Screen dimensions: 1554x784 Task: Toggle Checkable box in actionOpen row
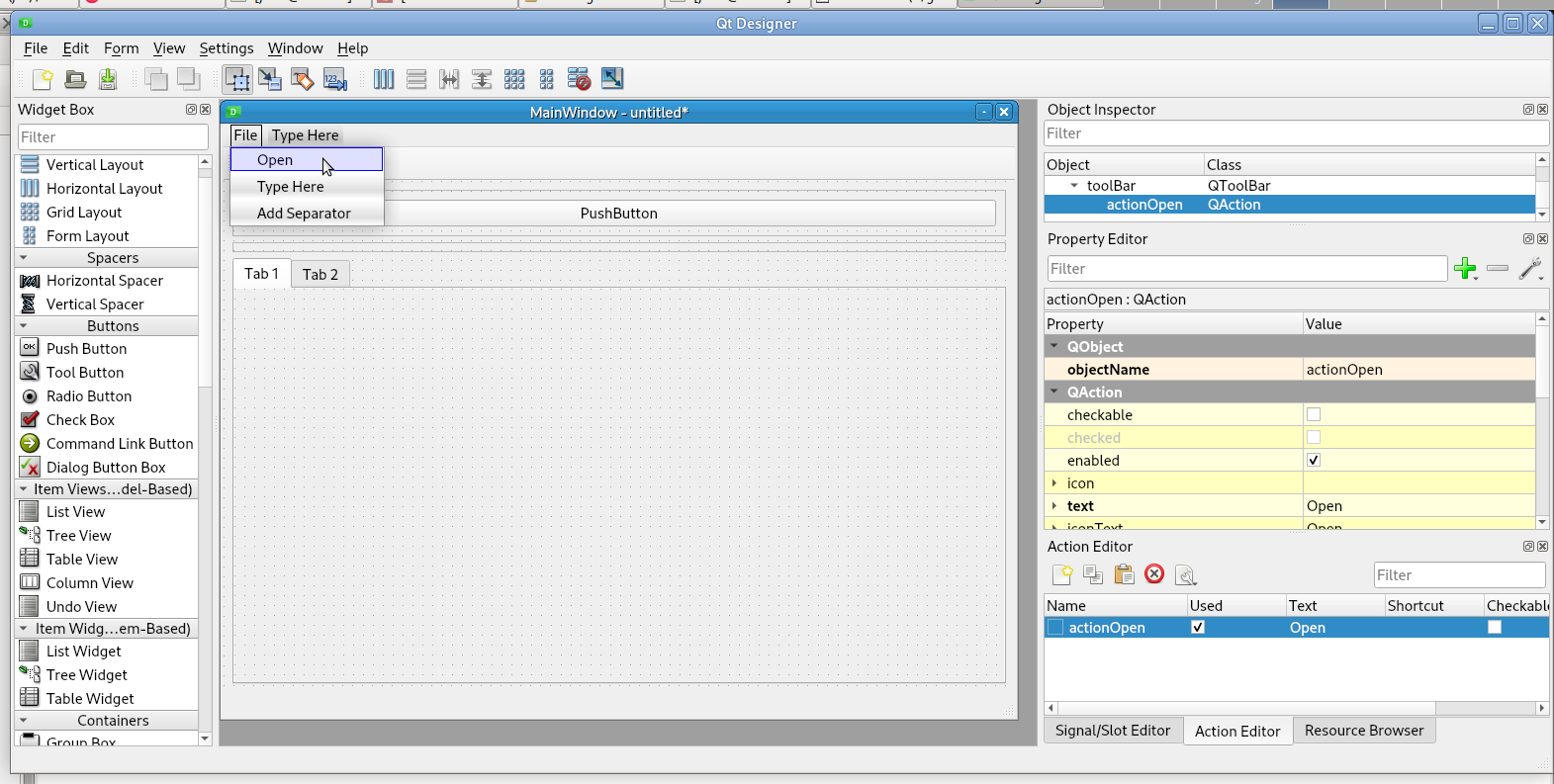(1495, 628)
